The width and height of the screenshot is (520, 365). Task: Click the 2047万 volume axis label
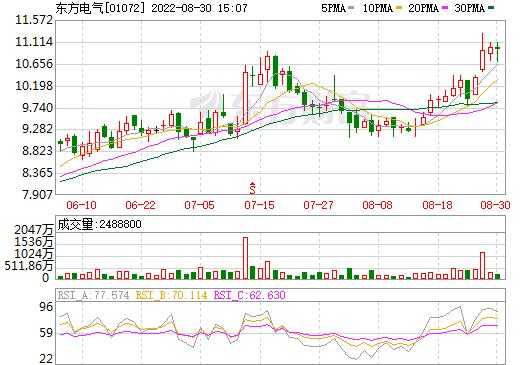(x=34, y=230)
